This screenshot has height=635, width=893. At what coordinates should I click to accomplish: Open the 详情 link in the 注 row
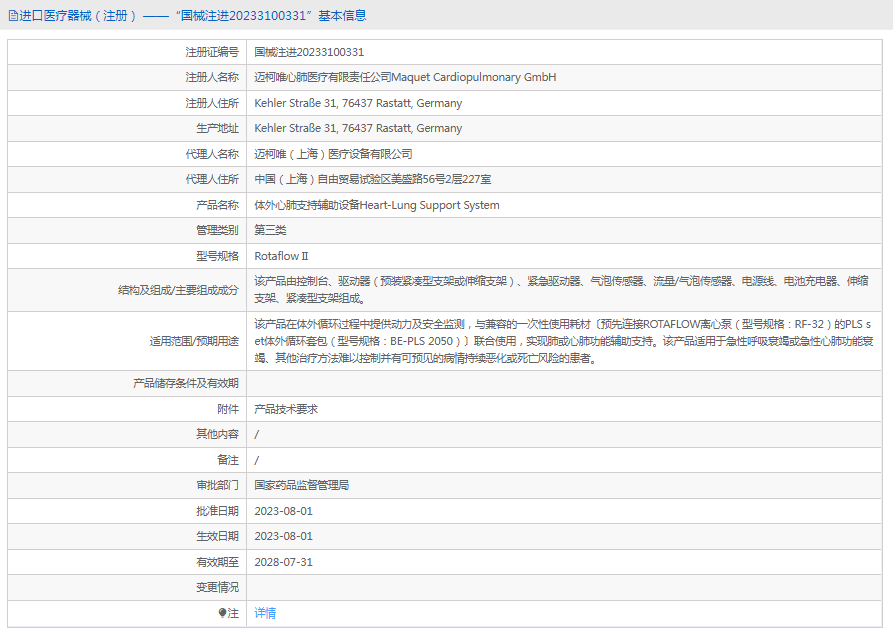[x=265, y=613]
